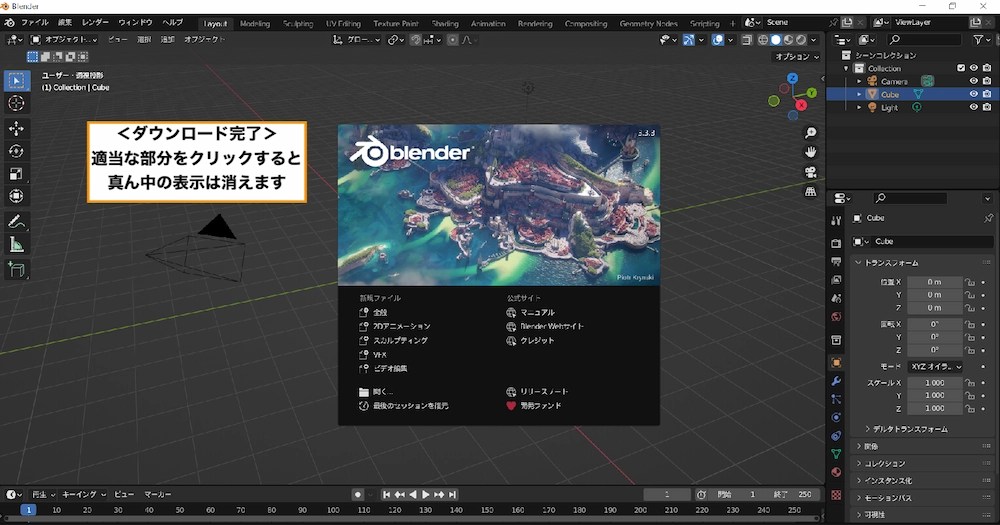Hide Light with its eye icon

974,107
